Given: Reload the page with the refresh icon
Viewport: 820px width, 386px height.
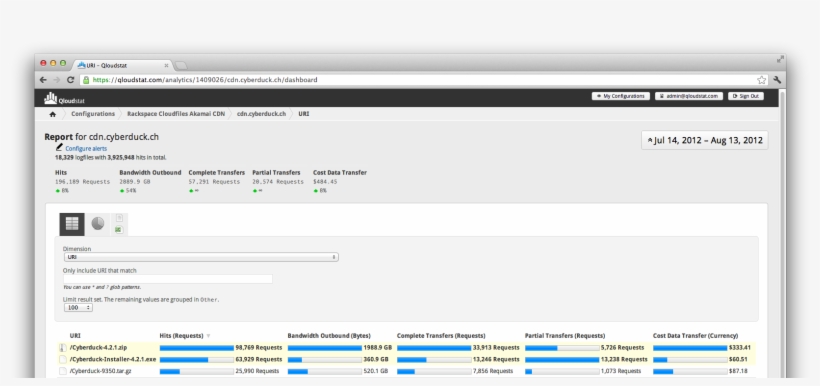Looking at the screenshot, I should pos(70,80).
